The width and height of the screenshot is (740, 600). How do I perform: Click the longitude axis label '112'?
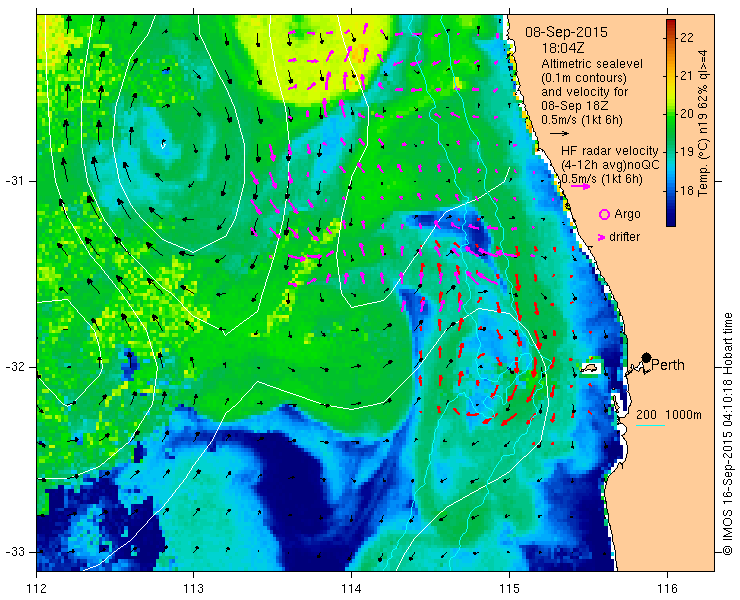pyautogui.click(x=37, y=588)
